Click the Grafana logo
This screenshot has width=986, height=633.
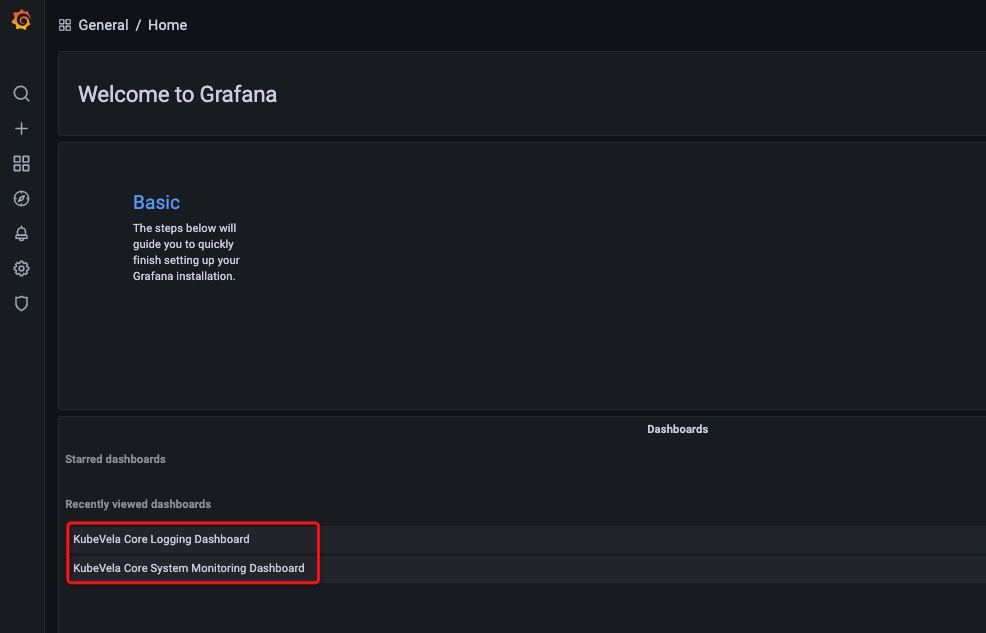coord(21,20)
